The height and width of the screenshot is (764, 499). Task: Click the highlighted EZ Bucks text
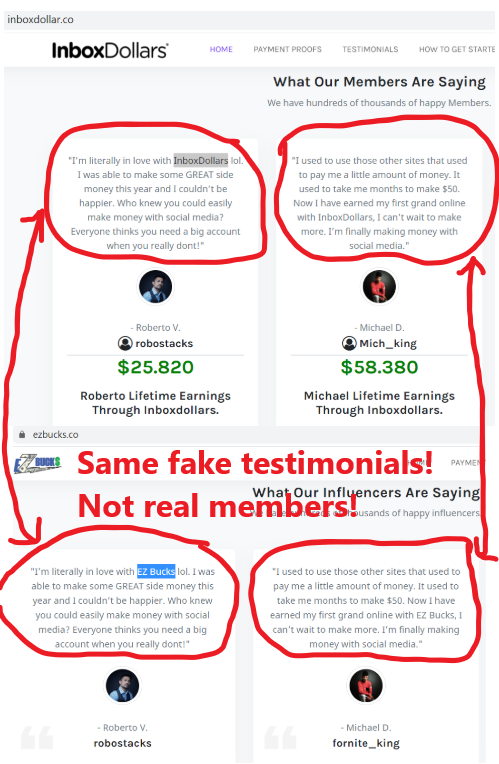[x=156, y=572]
